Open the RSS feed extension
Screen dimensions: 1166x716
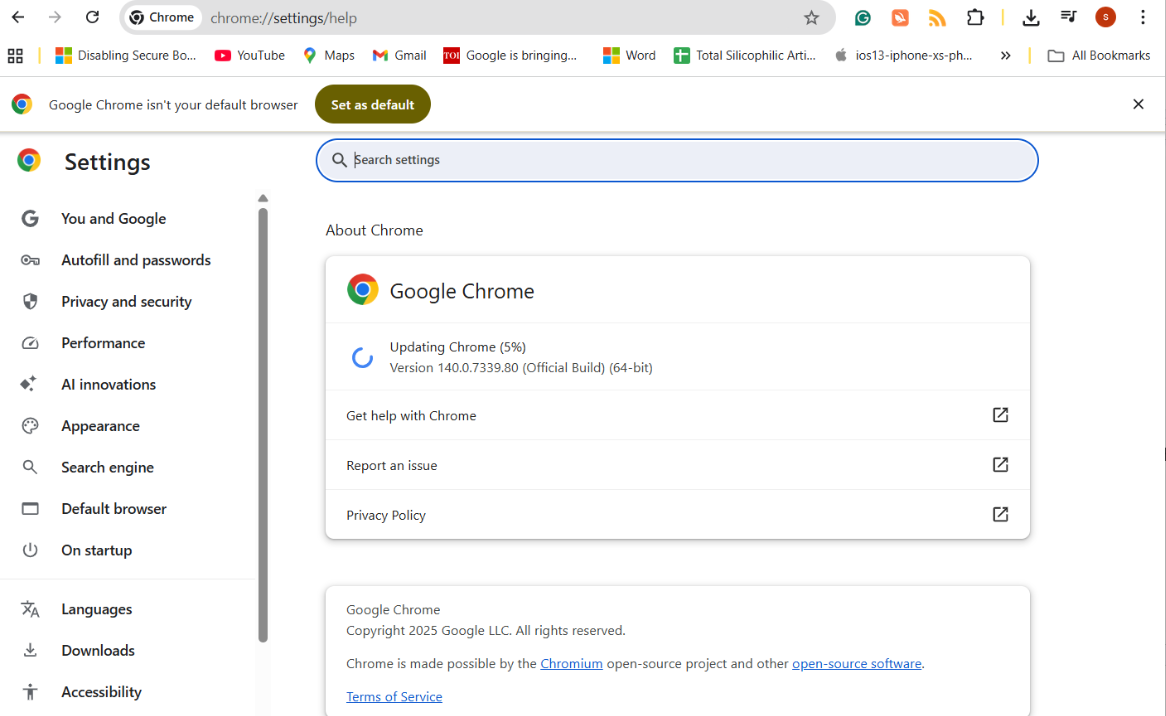coord(938,18)
